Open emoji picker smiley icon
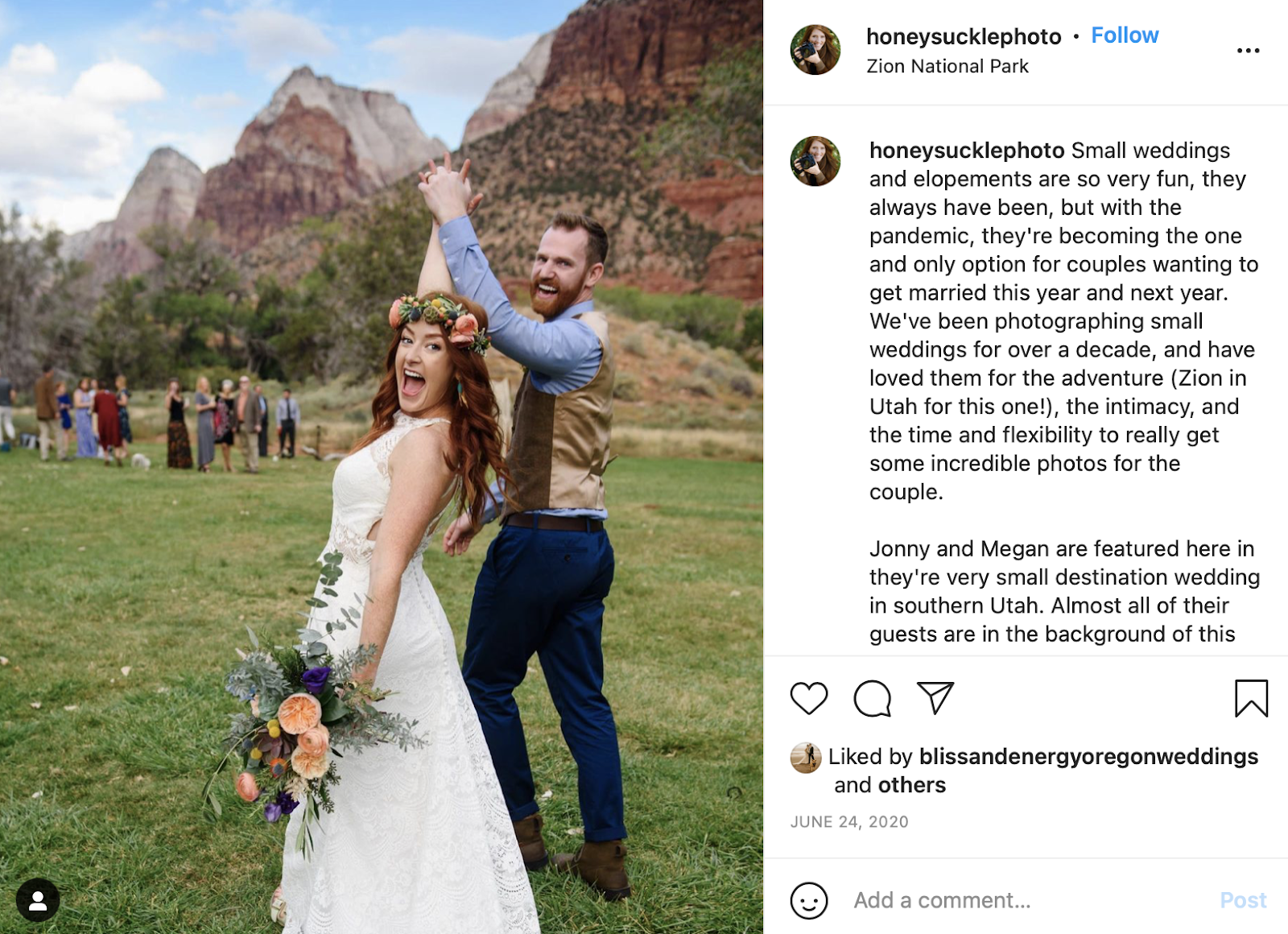 tap(808, 900)
